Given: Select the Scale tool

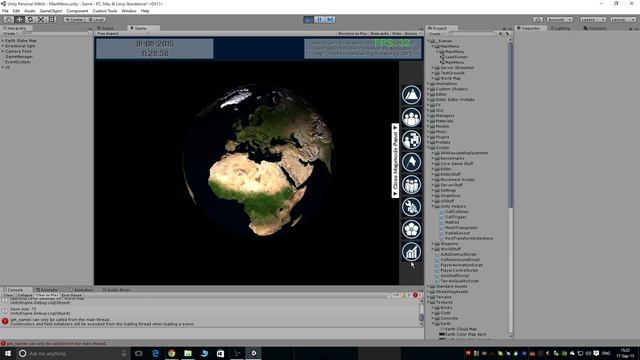Looking at the screenshot, I should (x=41, y=20).
